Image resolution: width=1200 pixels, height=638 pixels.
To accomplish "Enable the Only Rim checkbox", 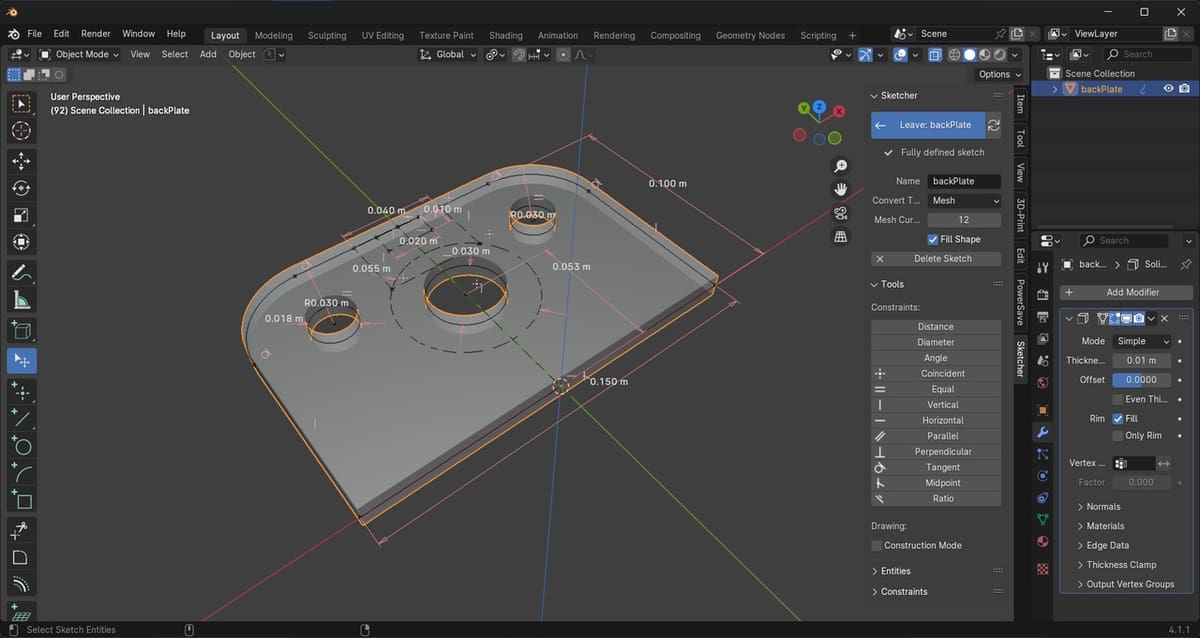I will pyautogui.click(x=1118, y=435).
